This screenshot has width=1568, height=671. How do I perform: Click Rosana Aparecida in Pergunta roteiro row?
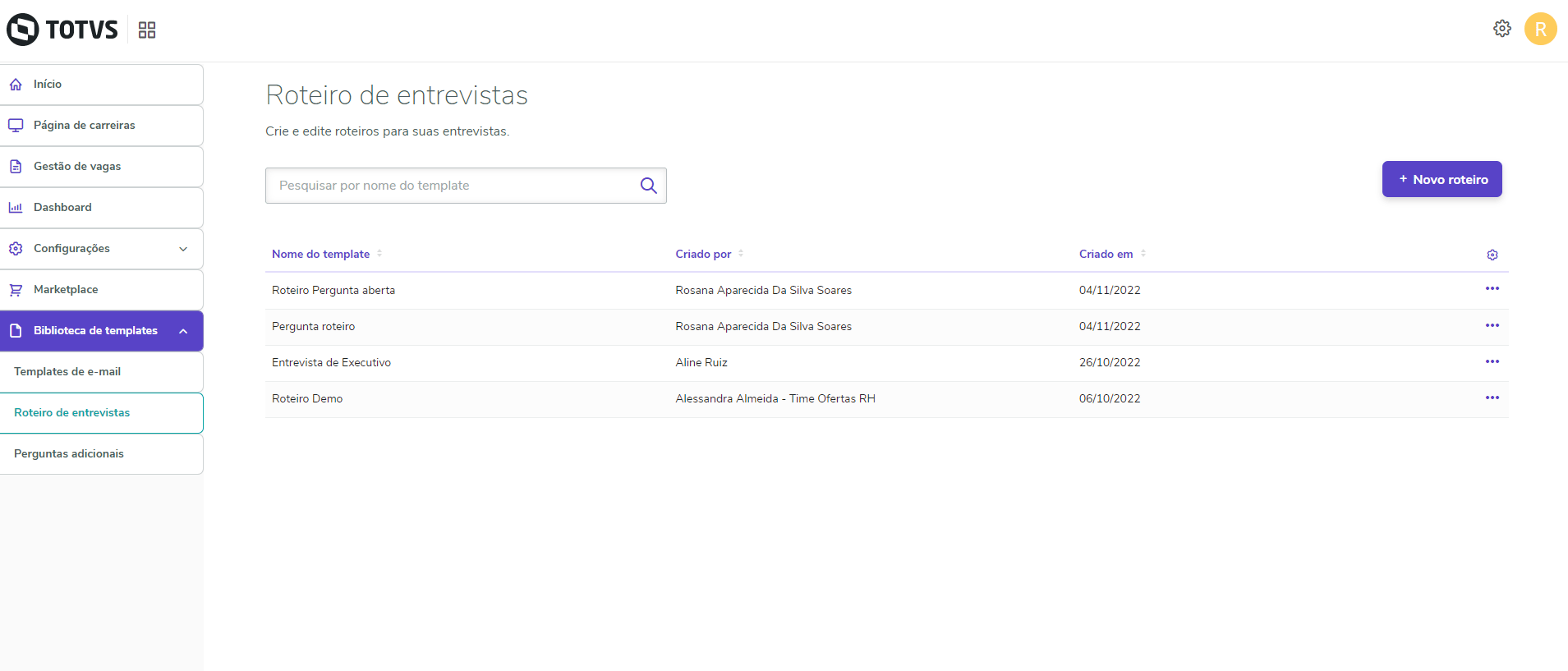coord(763,327)
